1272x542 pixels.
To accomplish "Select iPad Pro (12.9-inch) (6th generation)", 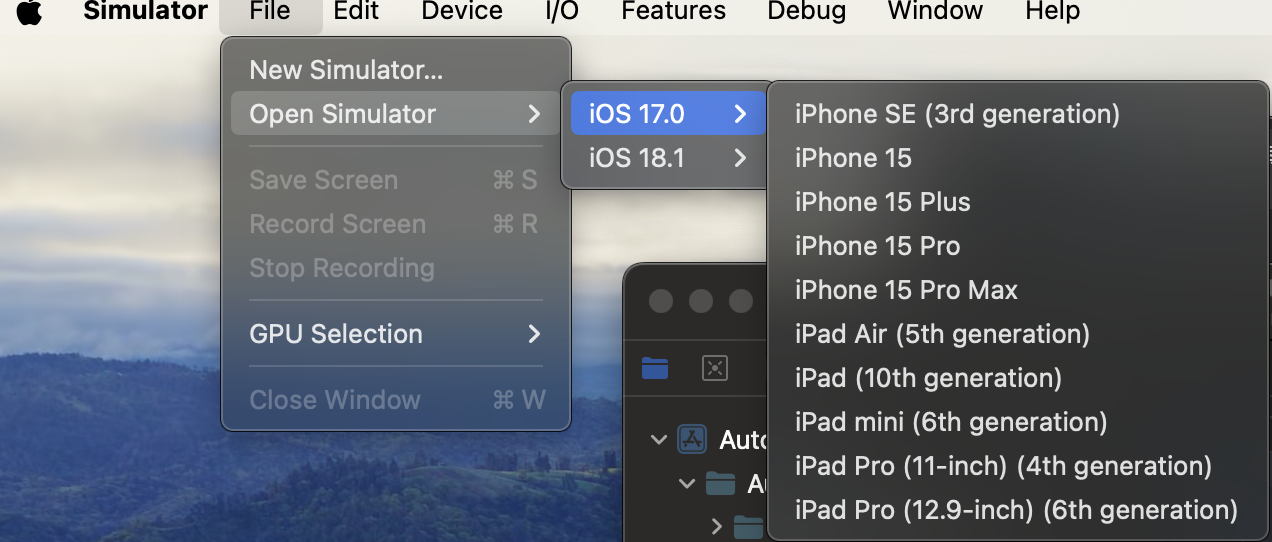I will coord(1017,510).
